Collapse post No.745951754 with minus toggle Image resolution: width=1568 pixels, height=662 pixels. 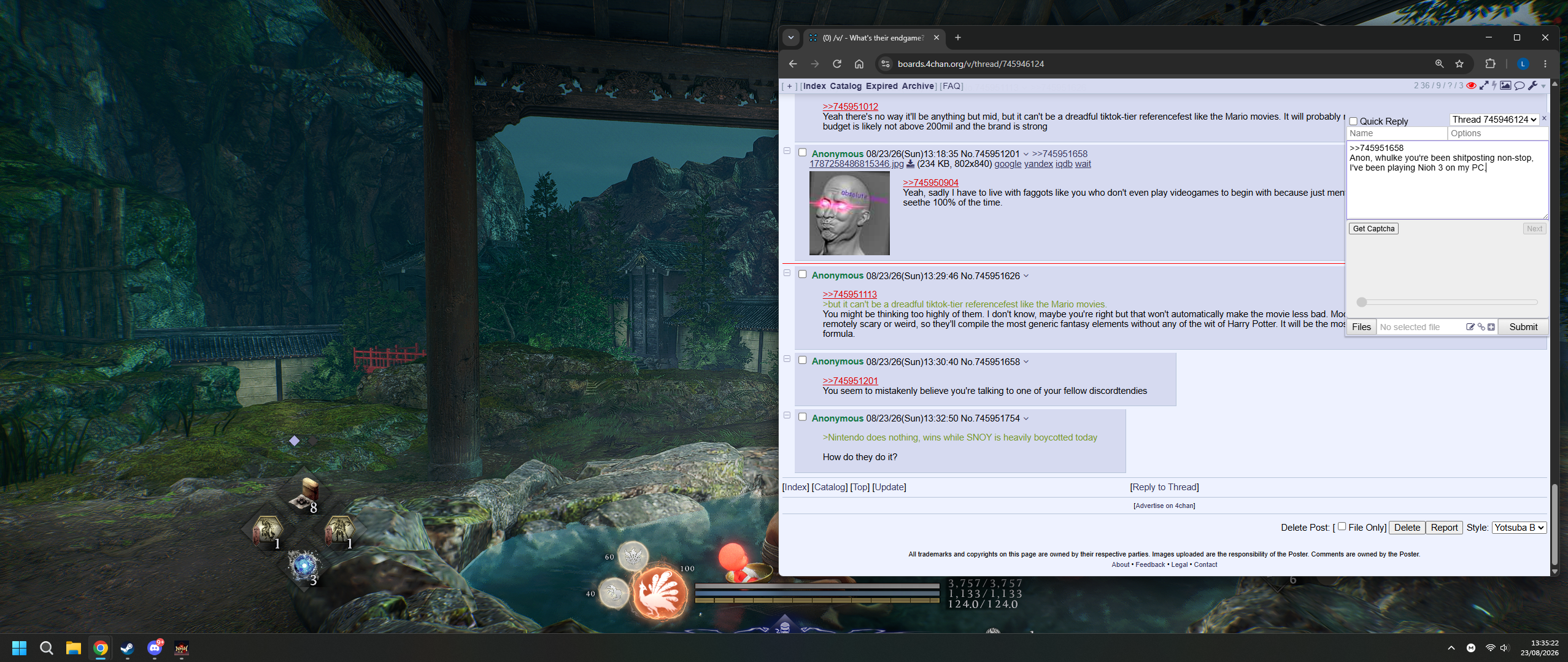787,415
